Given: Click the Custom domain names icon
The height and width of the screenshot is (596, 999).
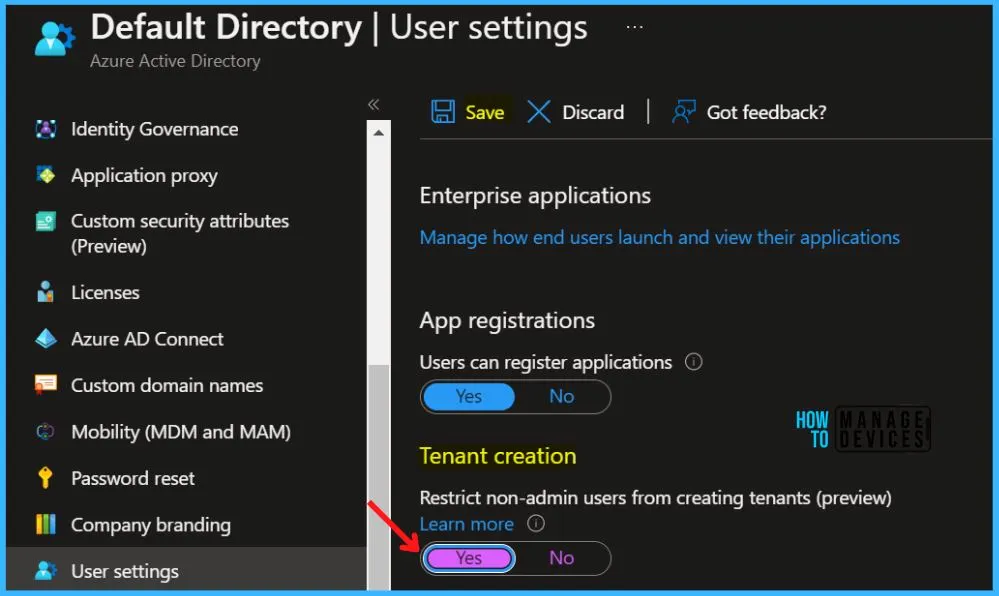Looking at the screenshot, I should 46,385.
